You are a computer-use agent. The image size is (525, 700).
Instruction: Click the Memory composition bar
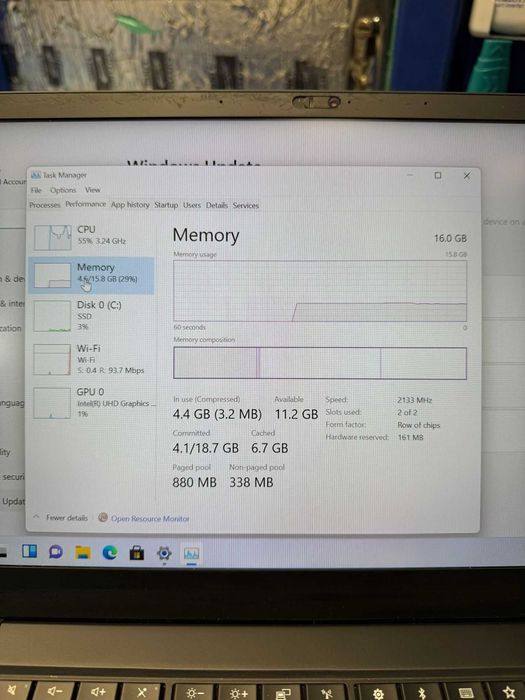[x=320, y=363]
